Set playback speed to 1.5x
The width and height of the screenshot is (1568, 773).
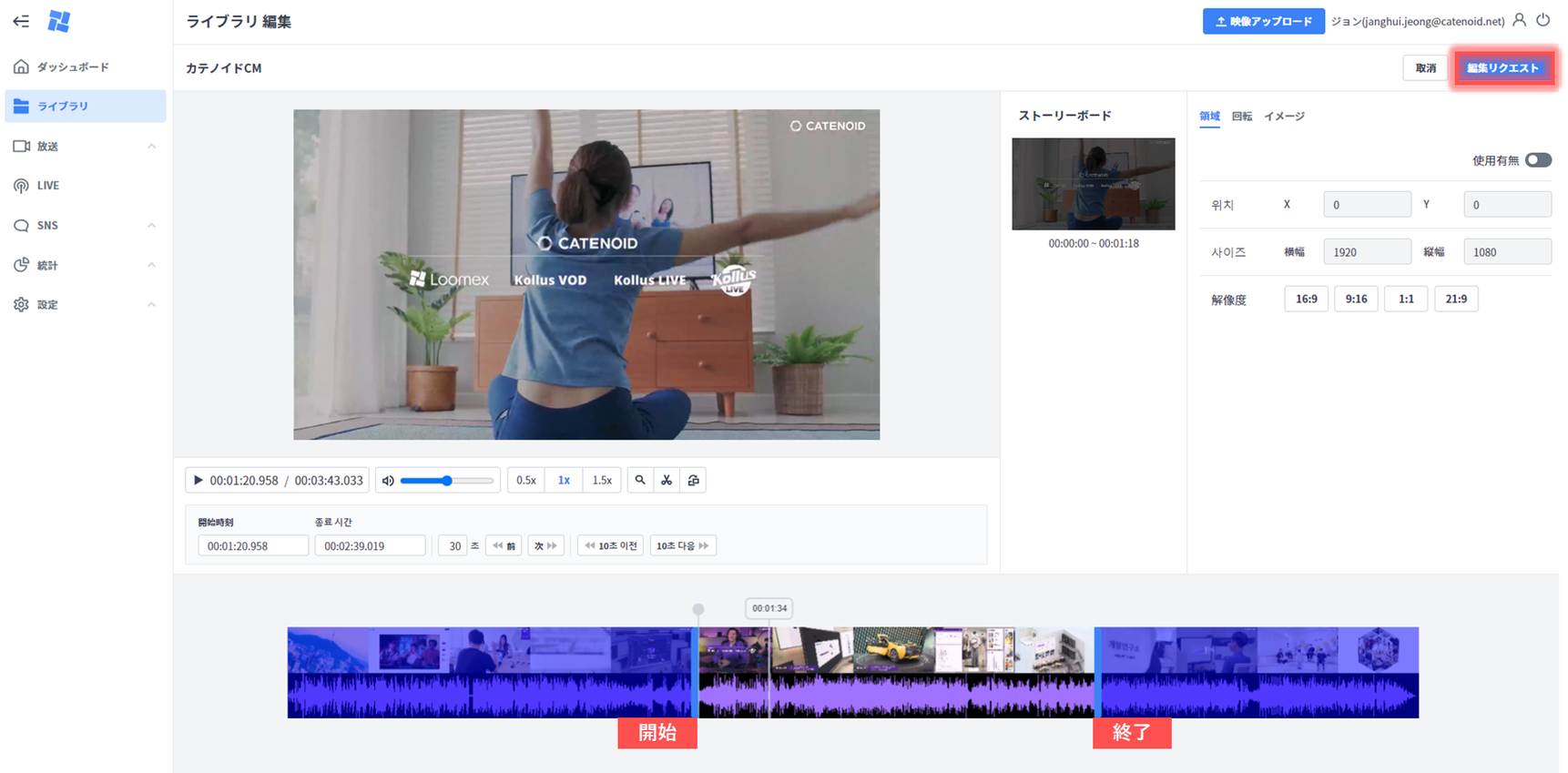pyautogui.click(x=602, y=480)
